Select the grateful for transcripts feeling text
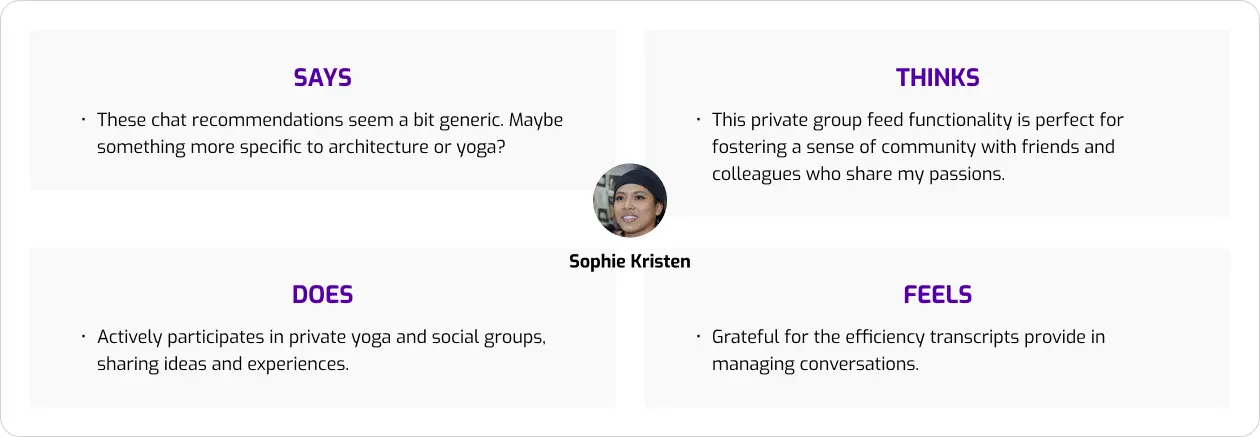The image size is (1260, 437). pos(908,350)
